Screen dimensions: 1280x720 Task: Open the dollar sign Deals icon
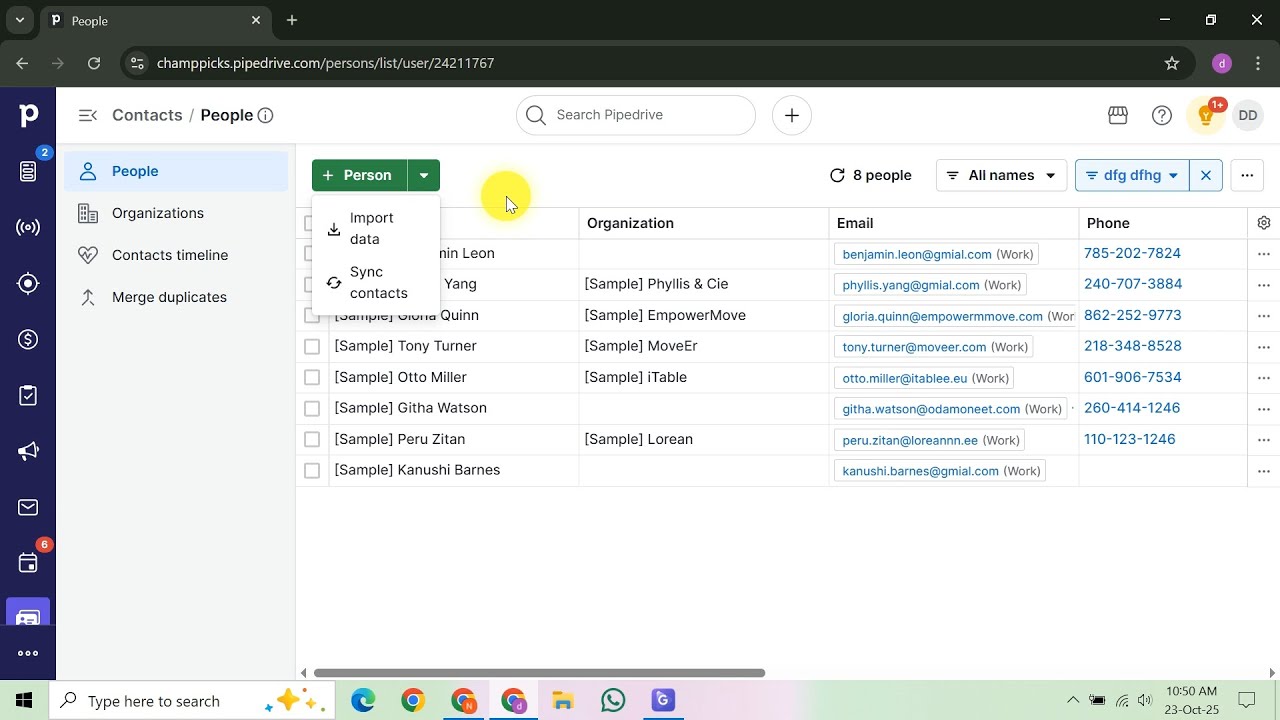point(28,340)
